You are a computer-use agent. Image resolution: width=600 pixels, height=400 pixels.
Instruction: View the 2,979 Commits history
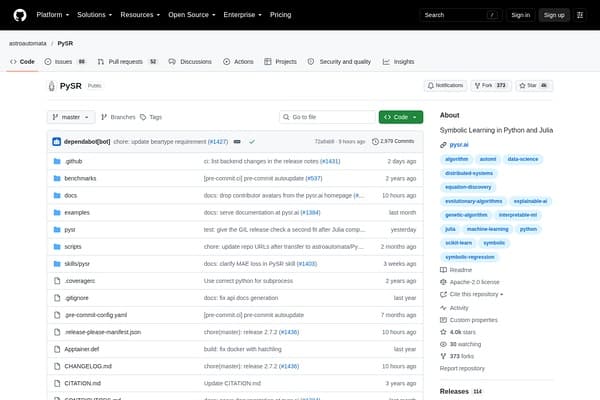(393, 142)
